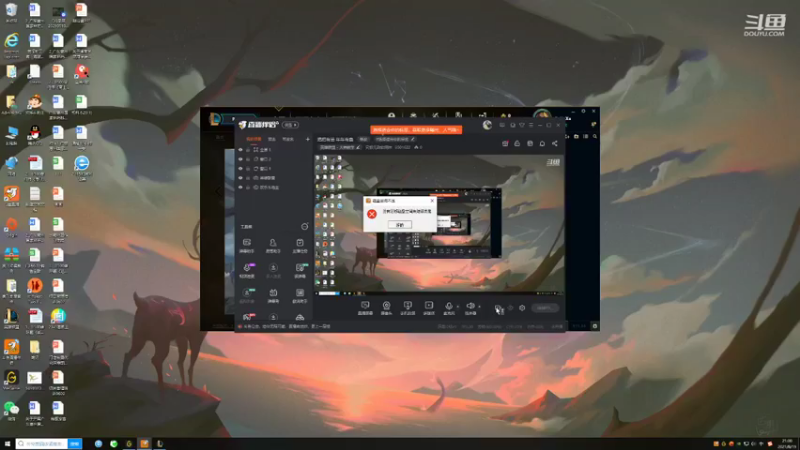
Task: Toggle lock on first source layer
Action: (x=248, y=149)
